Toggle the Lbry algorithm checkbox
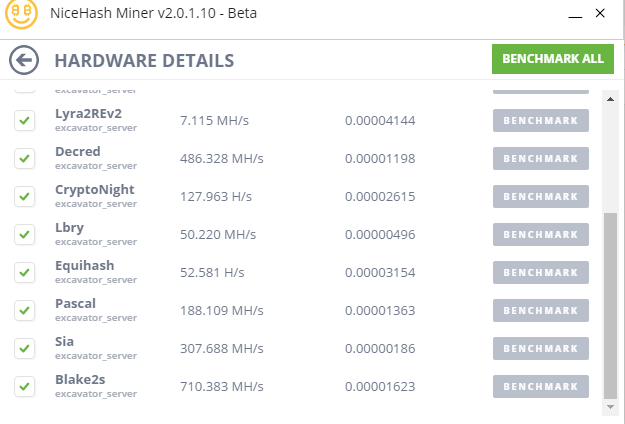 (25, 234)
